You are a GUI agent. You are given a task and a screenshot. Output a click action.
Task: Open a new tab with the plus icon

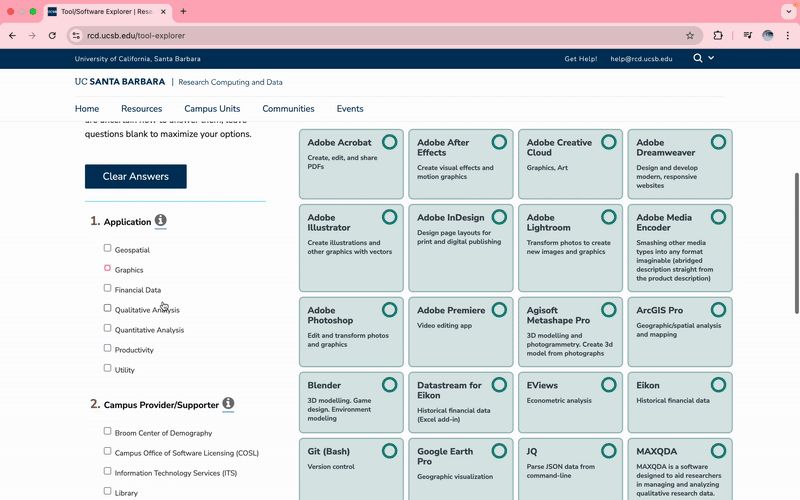(x=183, y=11)
